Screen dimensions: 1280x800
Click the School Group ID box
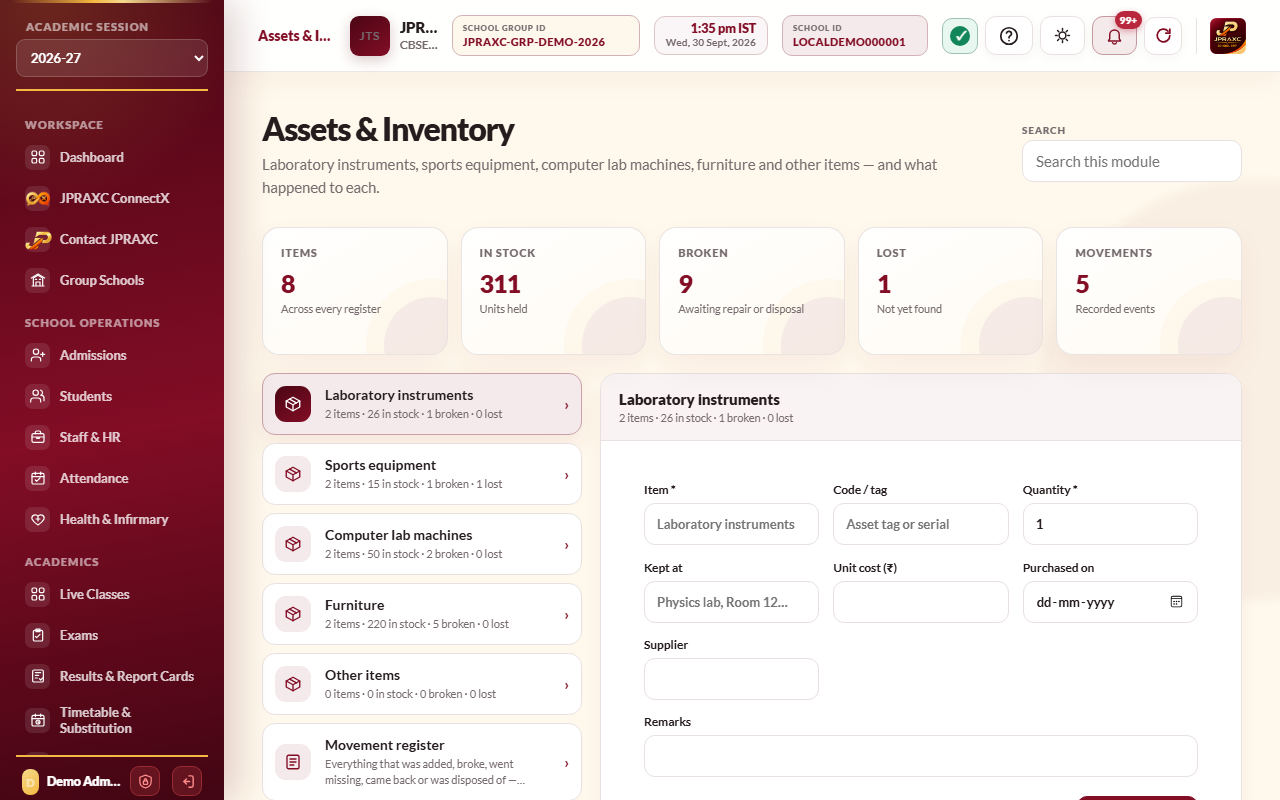[x=546, y=36]
